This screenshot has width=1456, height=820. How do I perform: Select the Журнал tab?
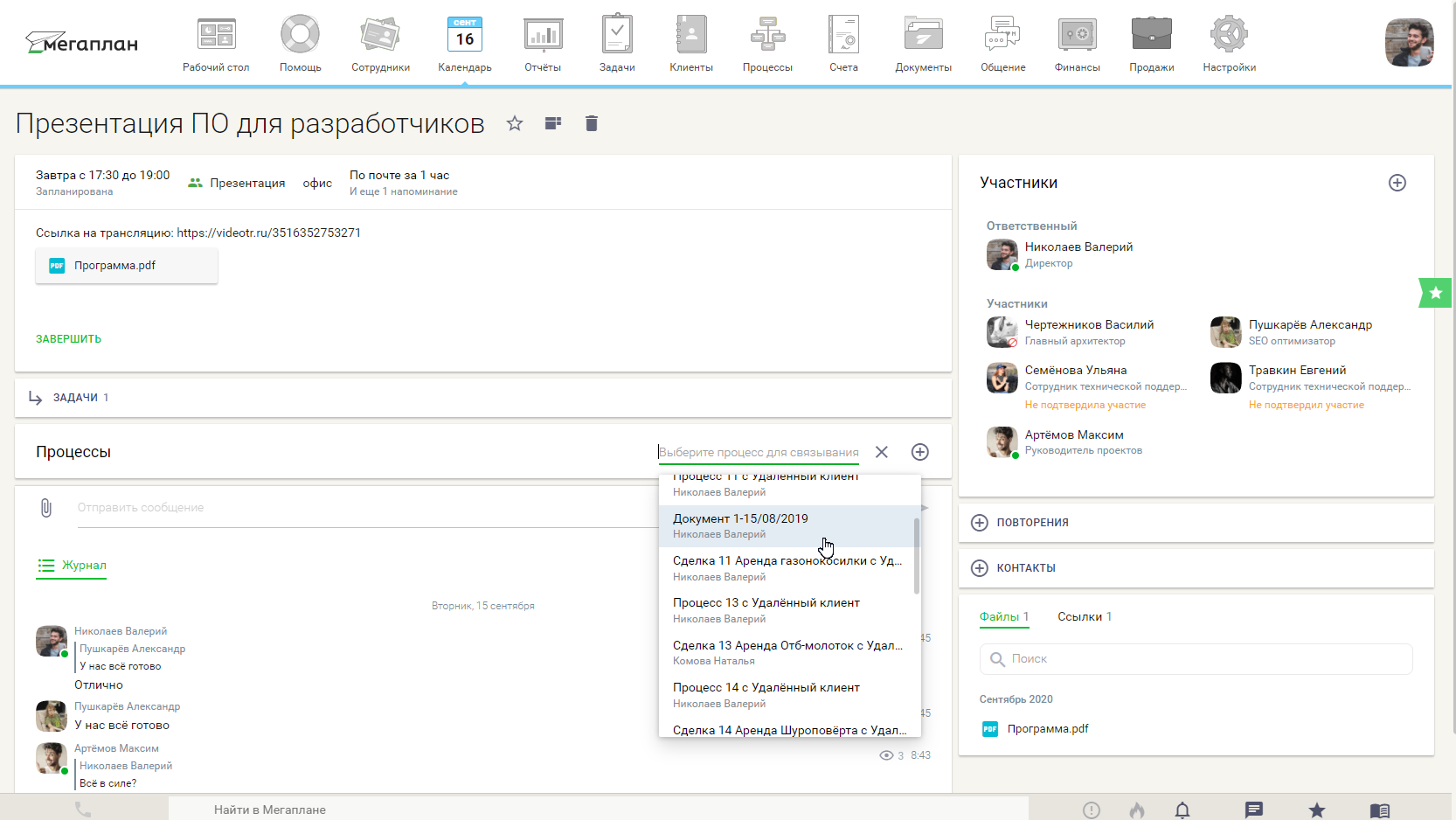tap(72, 566)
